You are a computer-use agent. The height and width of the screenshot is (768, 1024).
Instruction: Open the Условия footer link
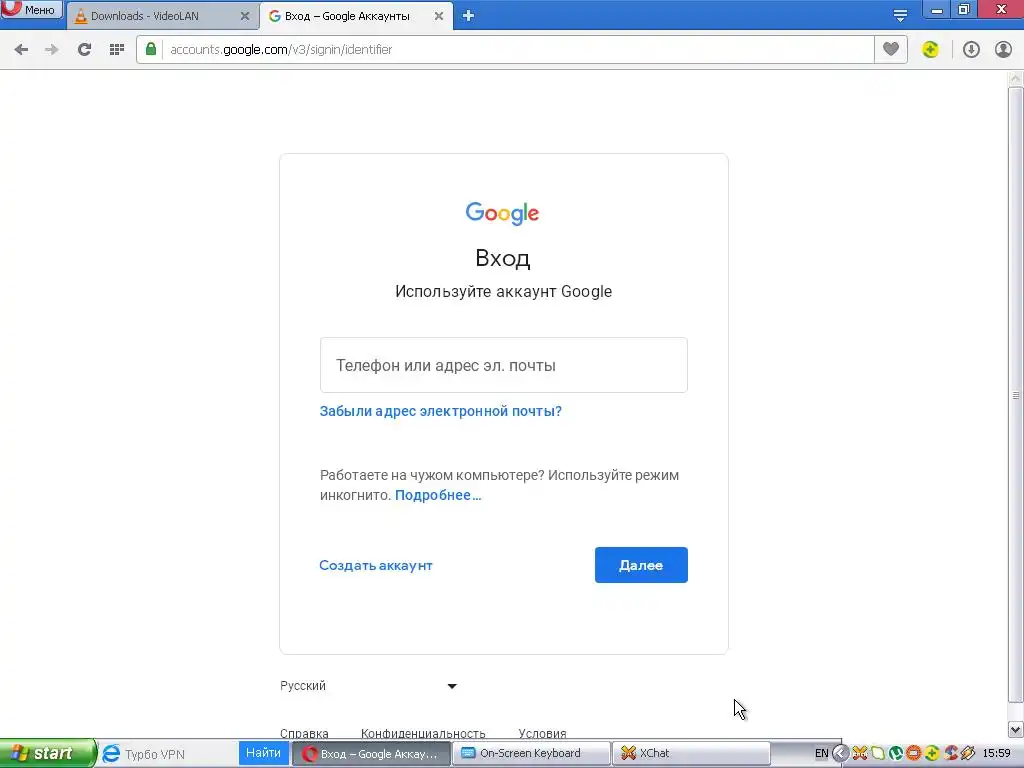pyautogui.click(x=542, y=733)
